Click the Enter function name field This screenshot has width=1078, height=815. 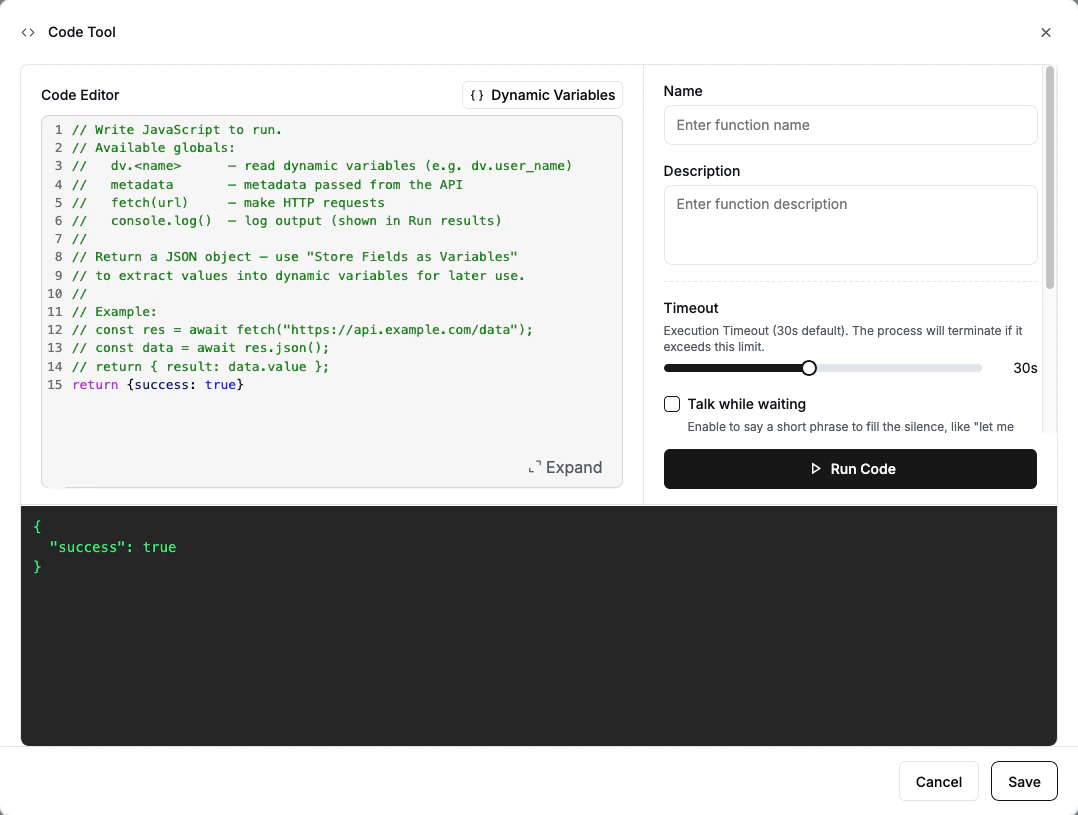coord(850,125)
